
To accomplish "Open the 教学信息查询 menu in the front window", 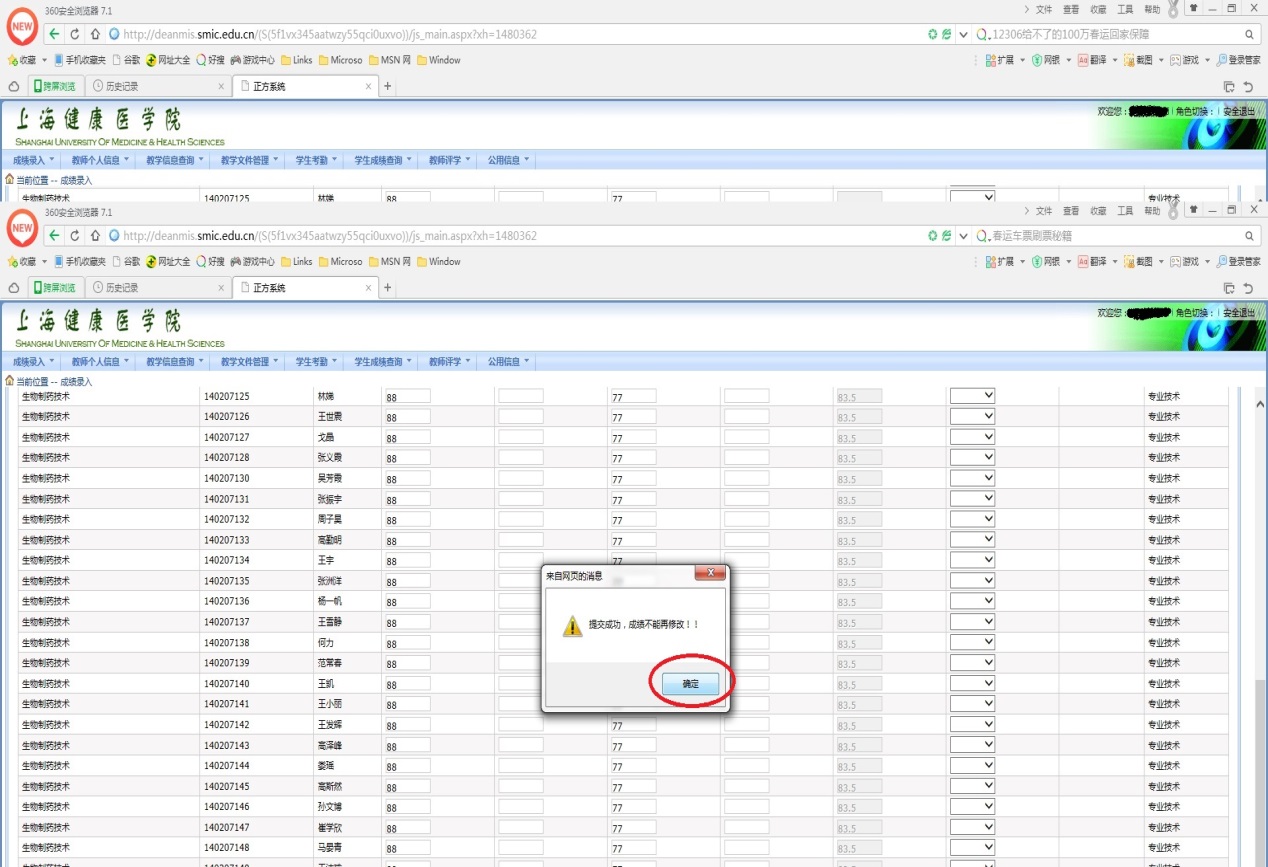I will pos(174,361).
